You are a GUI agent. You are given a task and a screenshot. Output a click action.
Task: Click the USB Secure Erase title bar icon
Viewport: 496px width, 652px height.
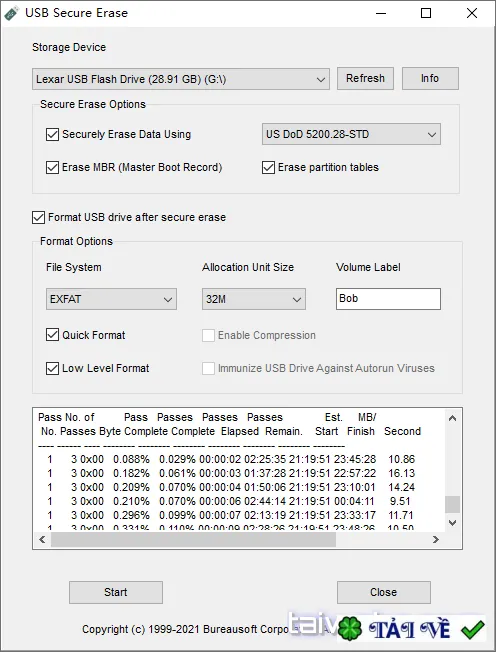(12, 13)
